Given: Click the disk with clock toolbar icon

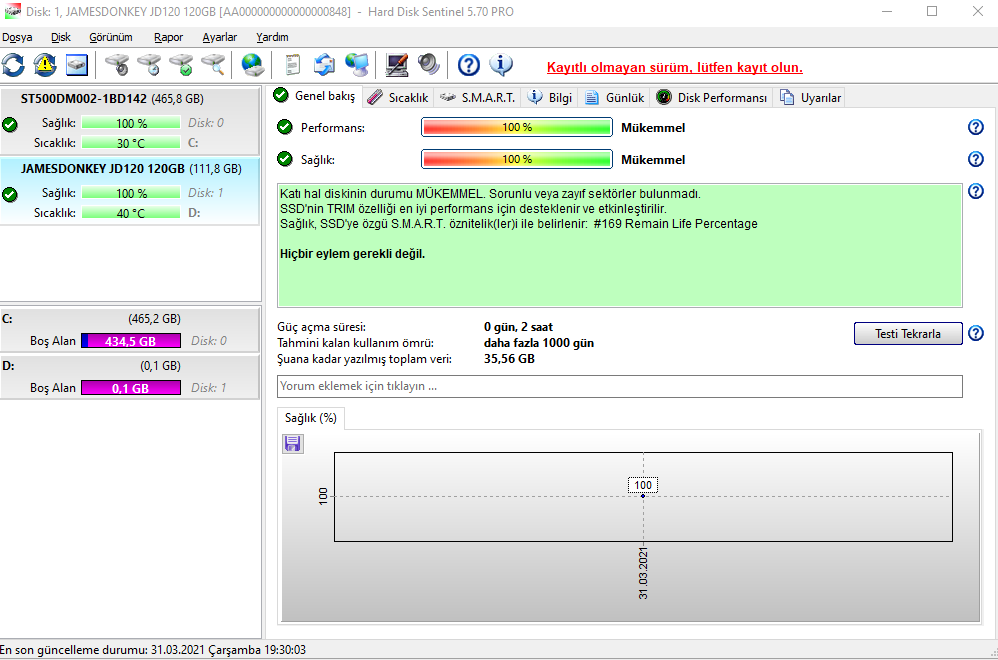Looking at the screenshot, I should tap(149, 65).
